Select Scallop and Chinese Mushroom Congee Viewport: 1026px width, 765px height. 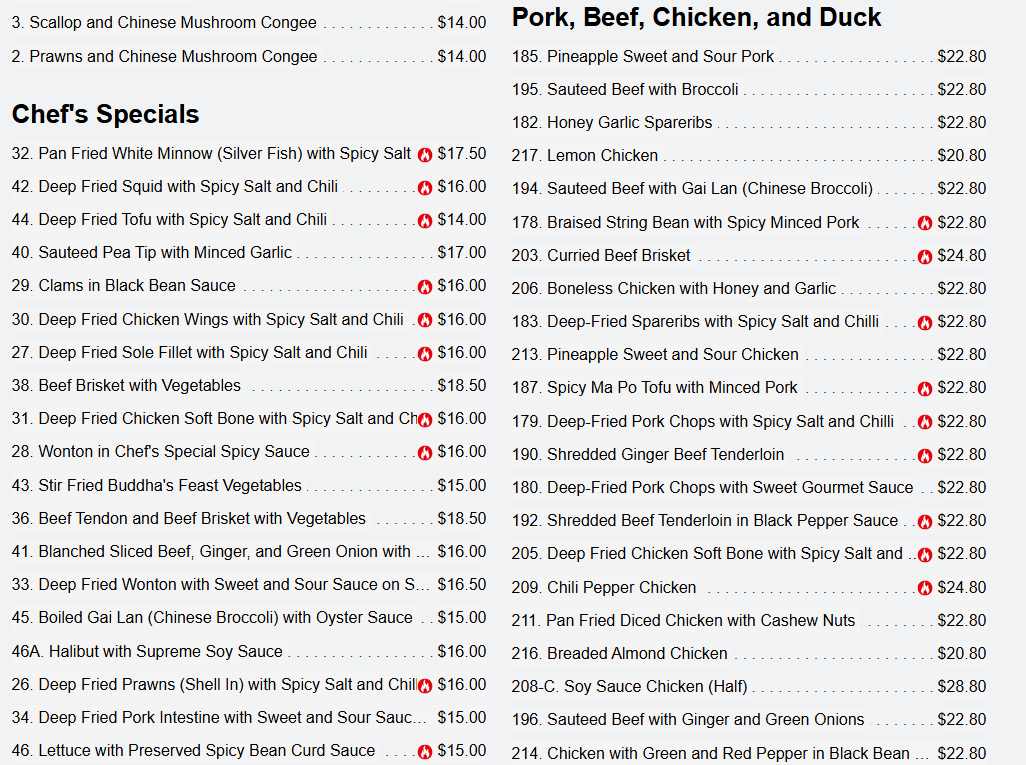[249, 23]
